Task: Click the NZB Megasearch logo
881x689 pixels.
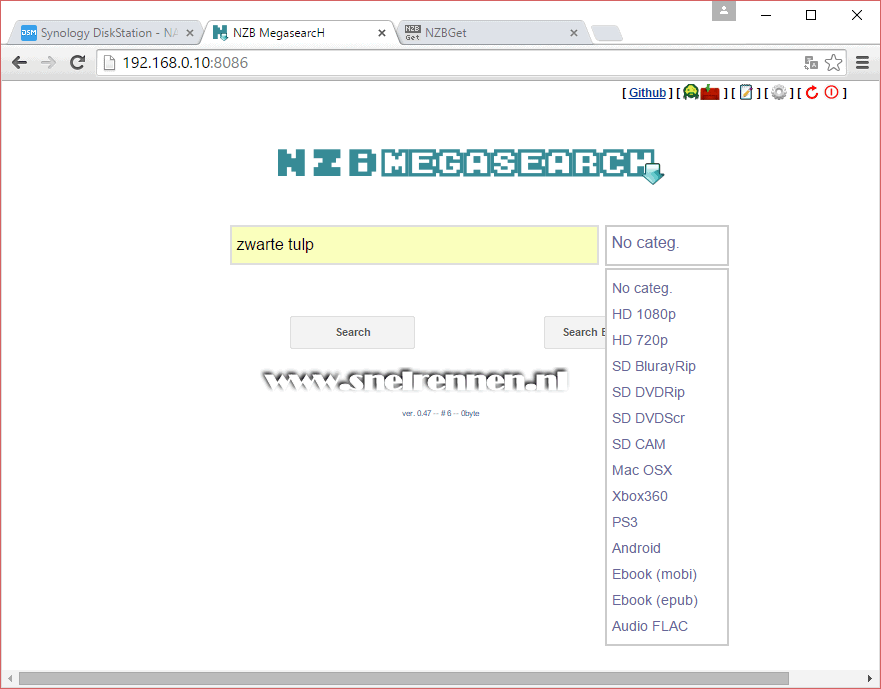Action: click(x=471, y=166)
